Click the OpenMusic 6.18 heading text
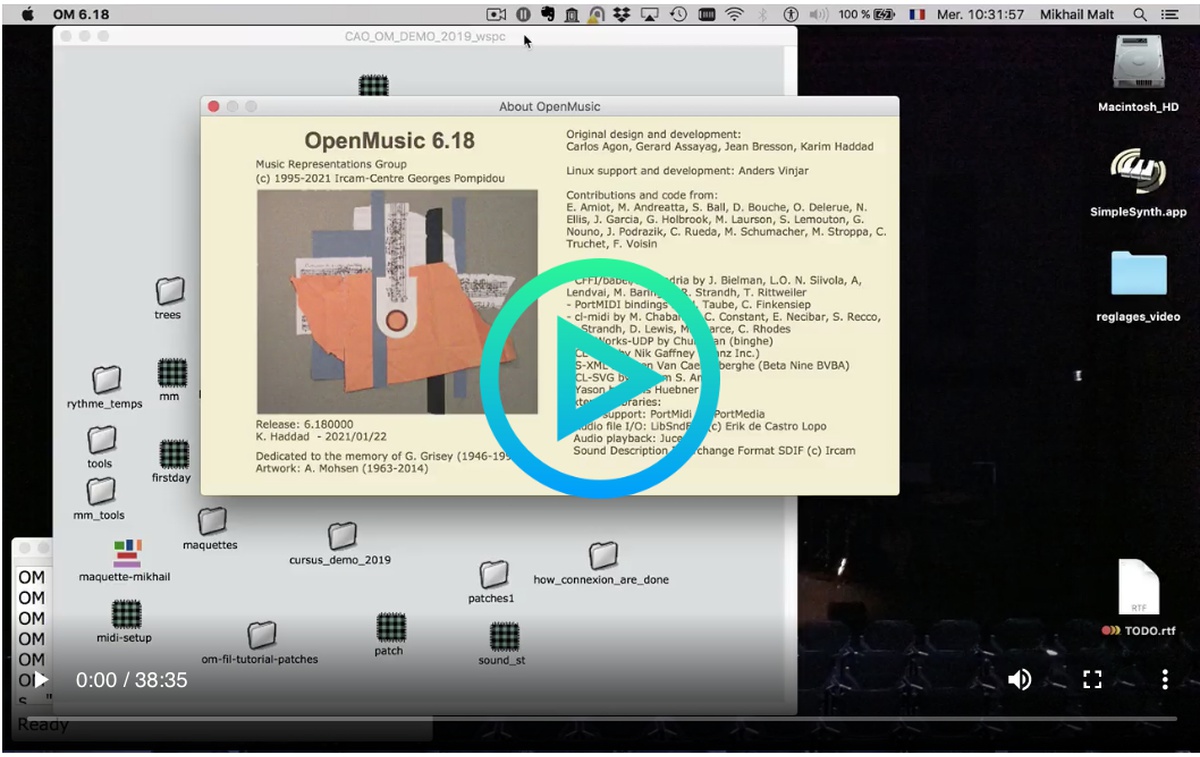 tap(389, 141)
